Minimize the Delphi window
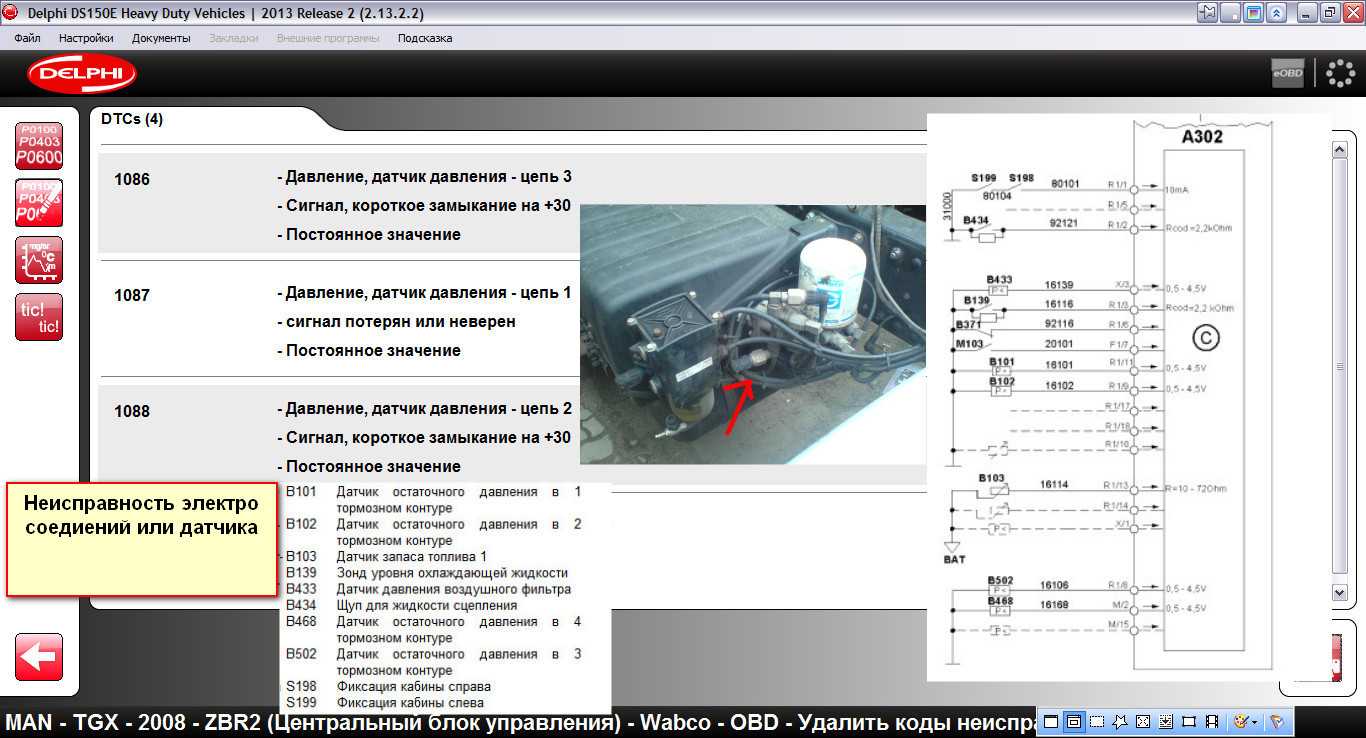 click(1306, 13)
